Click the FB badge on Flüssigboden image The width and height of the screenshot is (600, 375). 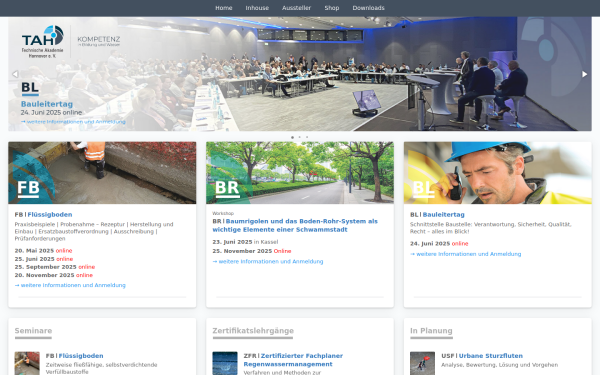pyautogui.click(x=28, y=189)
